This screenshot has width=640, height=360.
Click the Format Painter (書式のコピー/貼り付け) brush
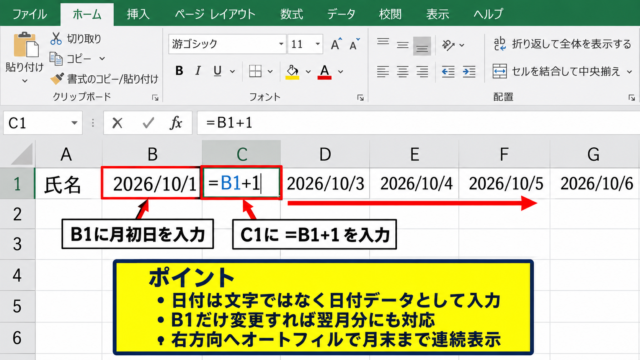point(57,78)
